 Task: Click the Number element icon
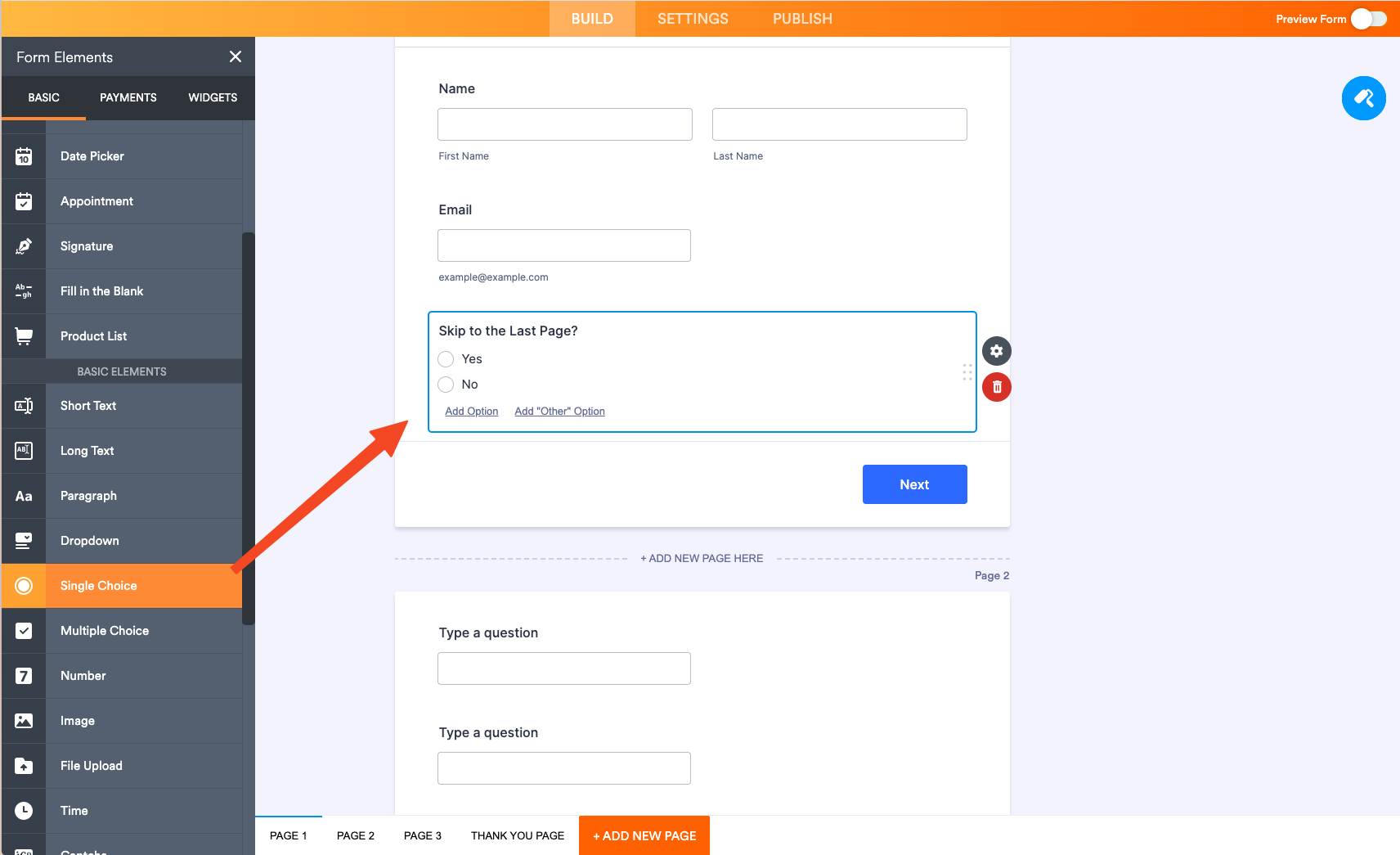tap(24, 676)
